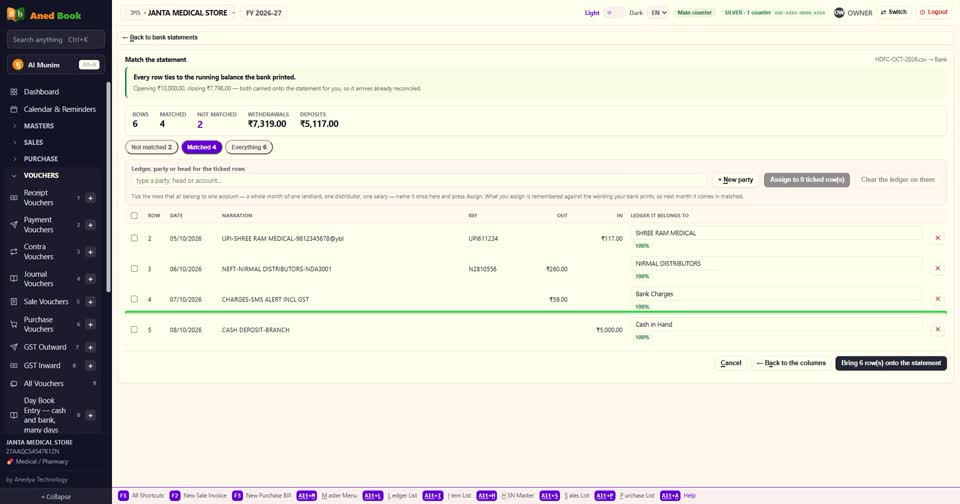Toggle the Light/Dark theme switch
Image resolution: width=960 pixels, height=504 pixels.
pyautogui.click(x=614, y=12)
